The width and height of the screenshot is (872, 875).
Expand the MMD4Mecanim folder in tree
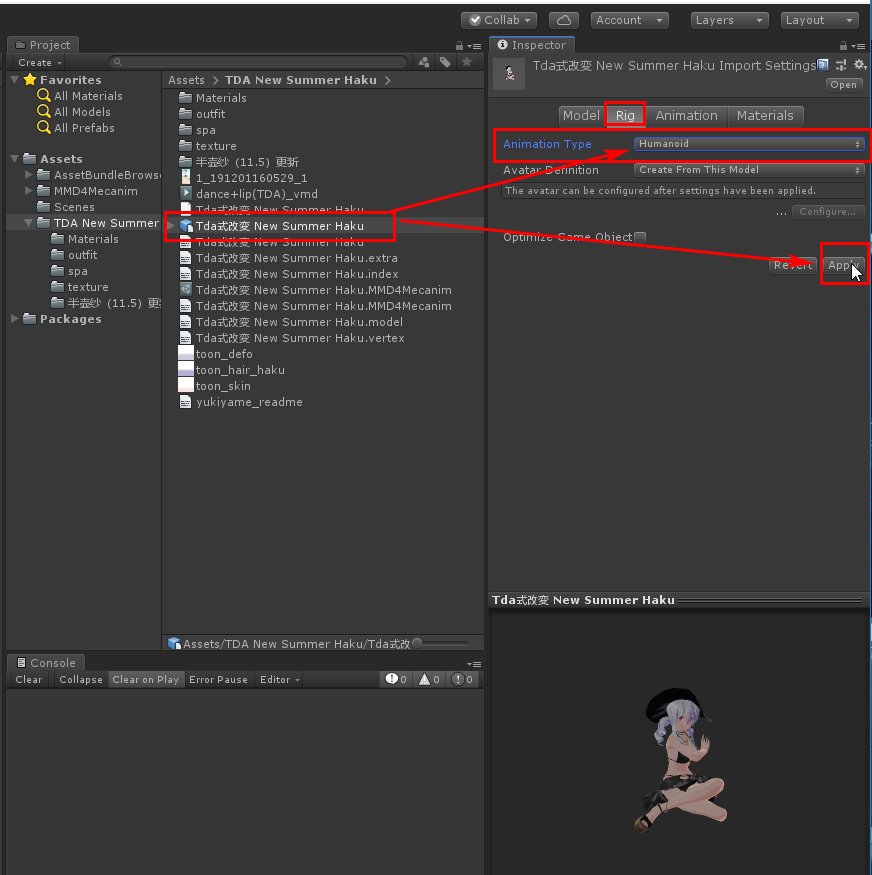28,191
